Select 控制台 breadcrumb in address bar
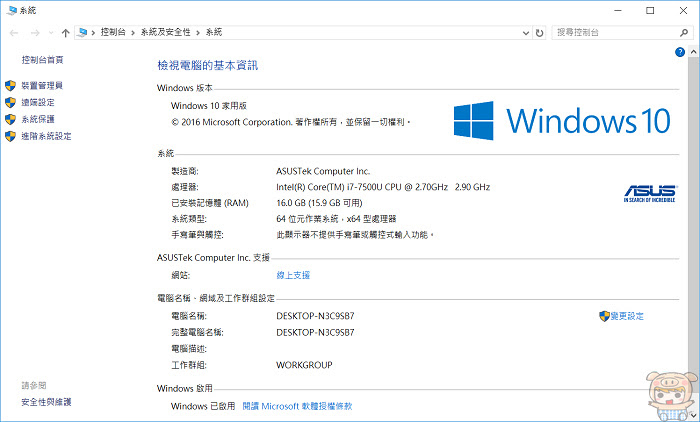This screenshot has width=700, height=422. [113, 32]
